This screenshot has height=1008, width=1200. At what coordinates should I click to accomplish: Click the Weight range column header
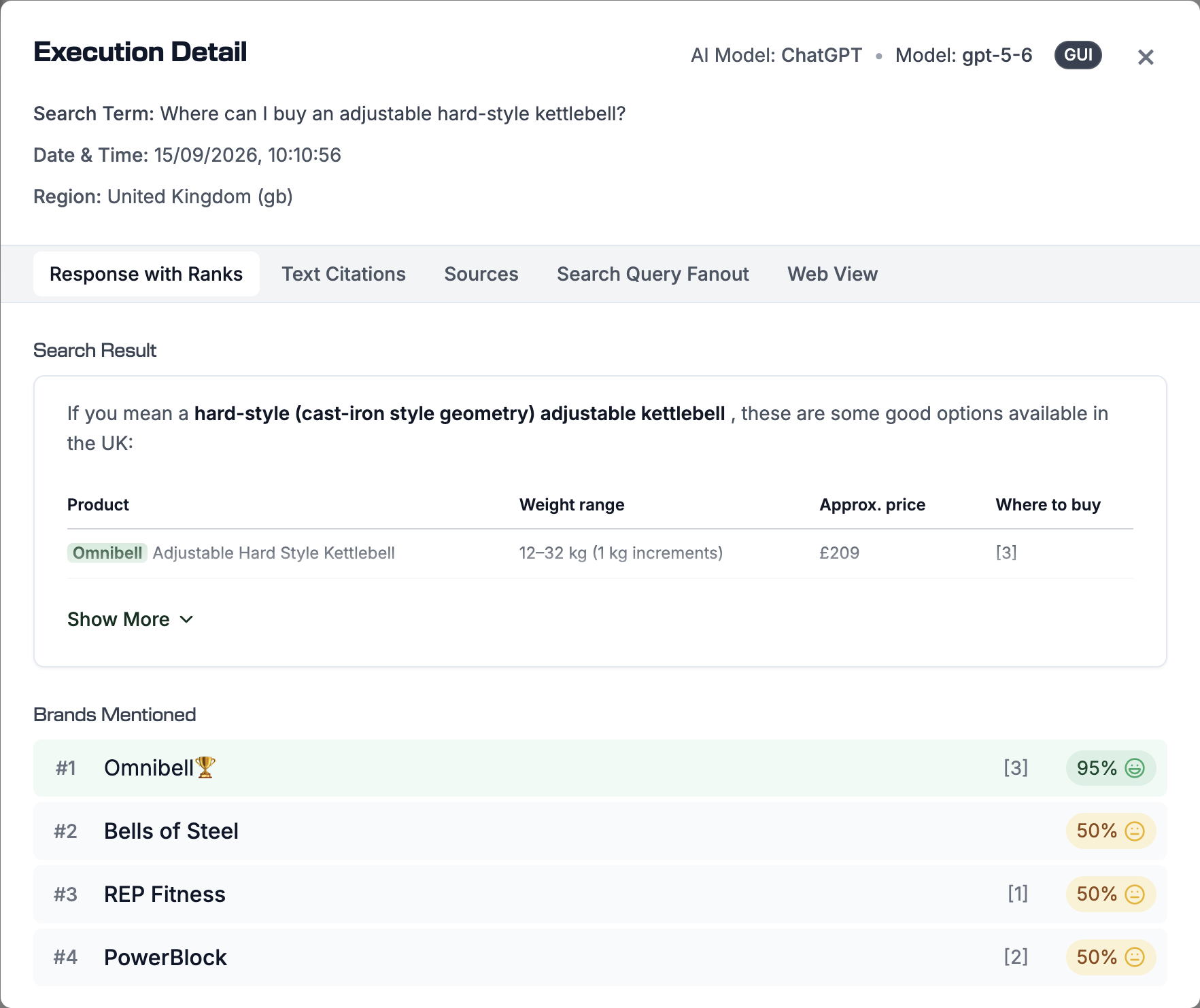[572, 505]
